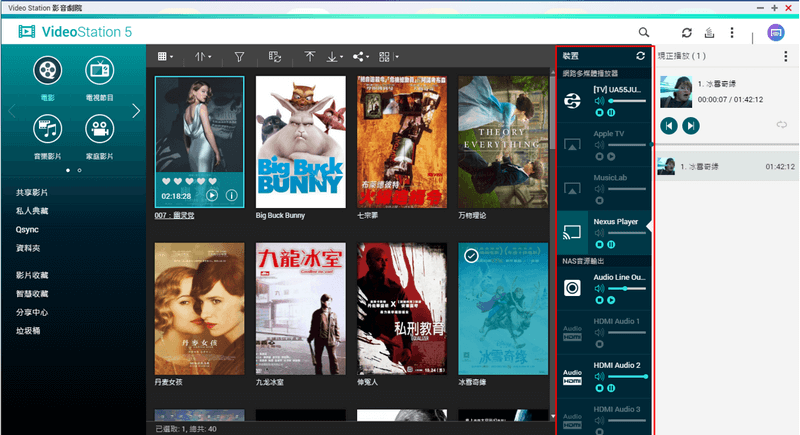
Task: Skip to next track in now playing
Action: click(691, 125)
